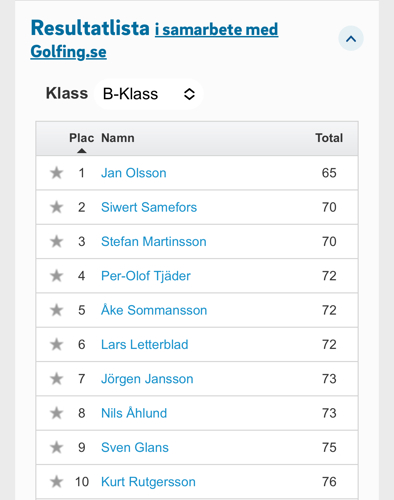The height and width of the screenshot is (500, 394).
Task: Toggle star for Kurt Rutgersson
Action: pyautogui.click(x=56, y=482)
